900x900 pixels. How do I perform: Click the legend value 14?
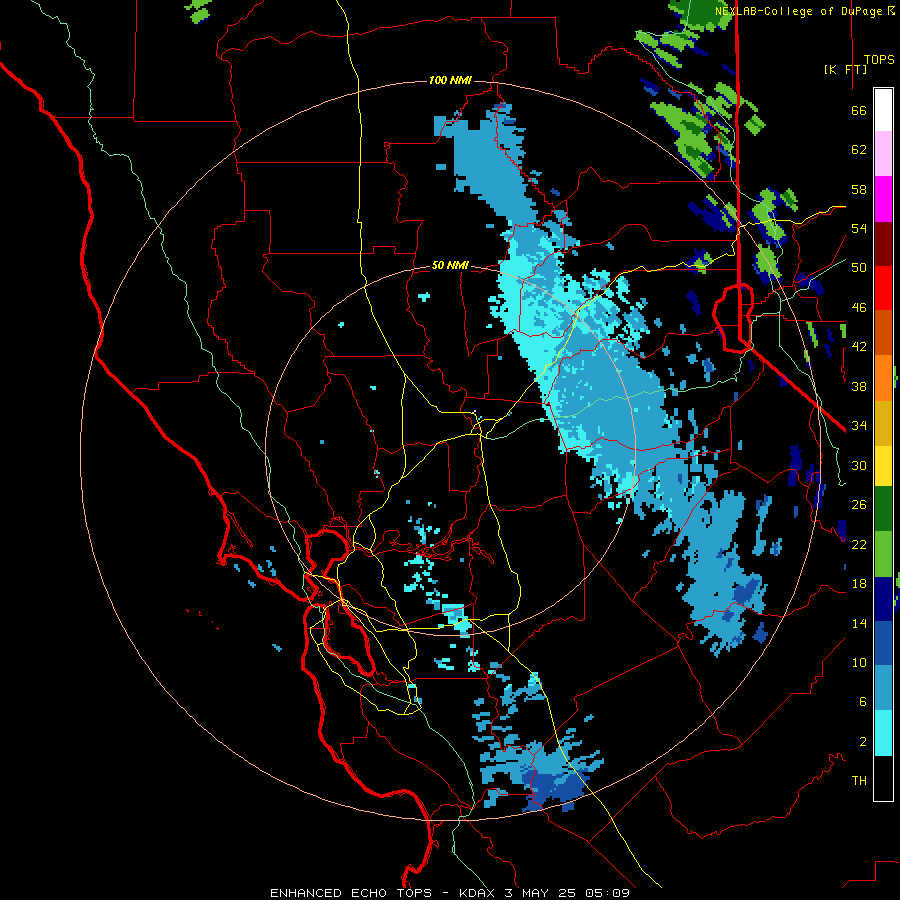(x=859, y=623)
